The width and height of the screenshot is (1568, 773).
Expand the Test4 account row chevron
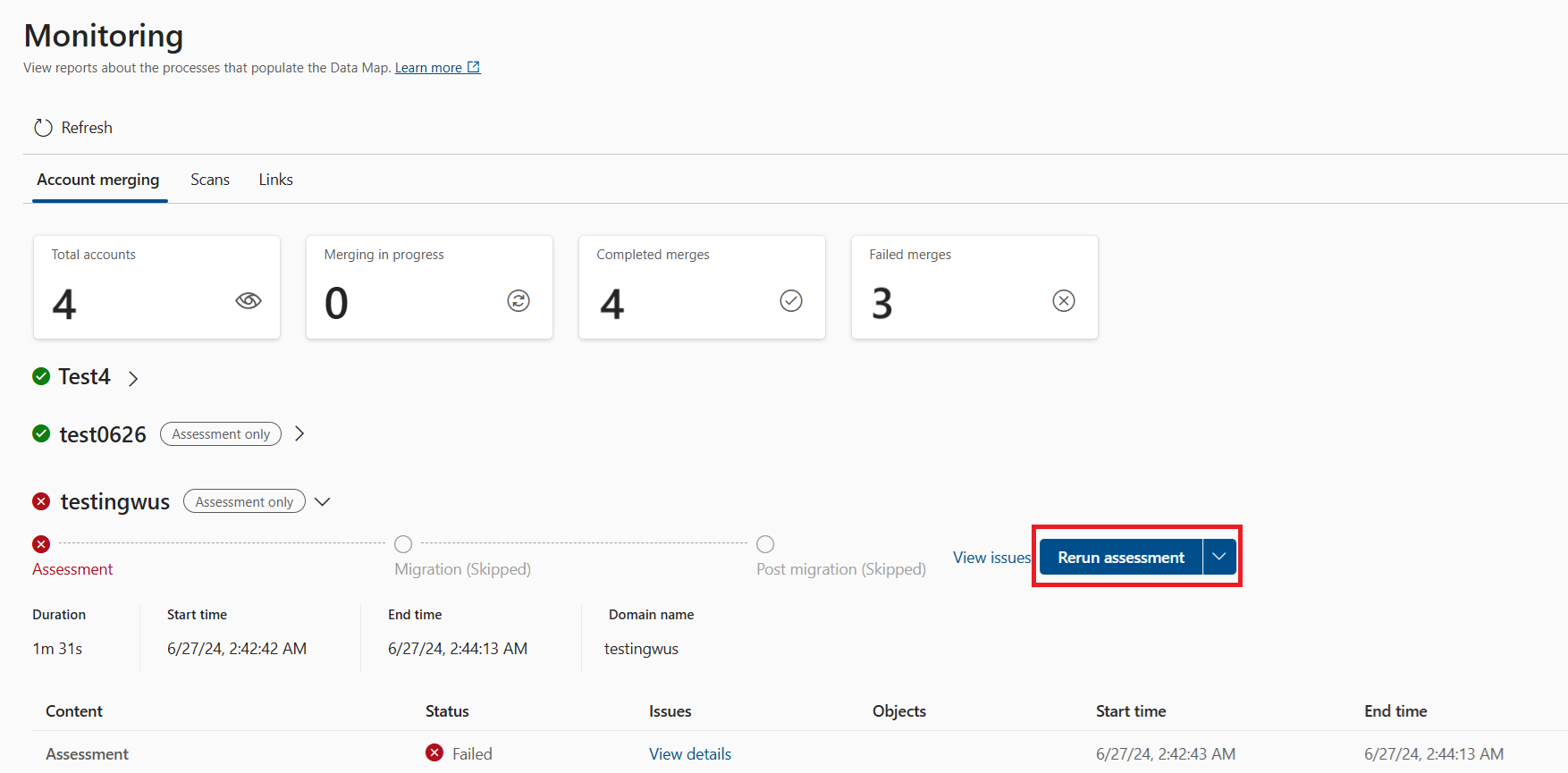pos(133,379)
